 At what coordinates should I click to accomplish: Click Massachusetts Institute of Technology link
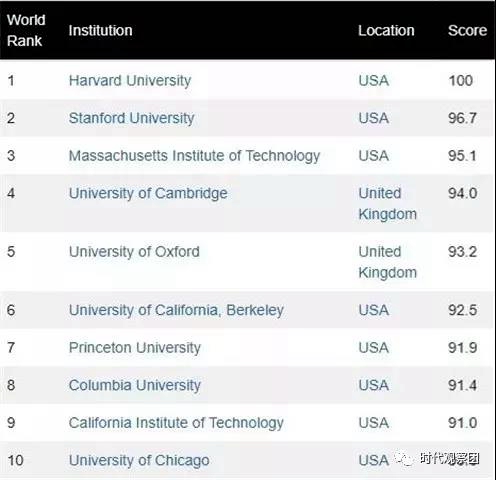194,156
